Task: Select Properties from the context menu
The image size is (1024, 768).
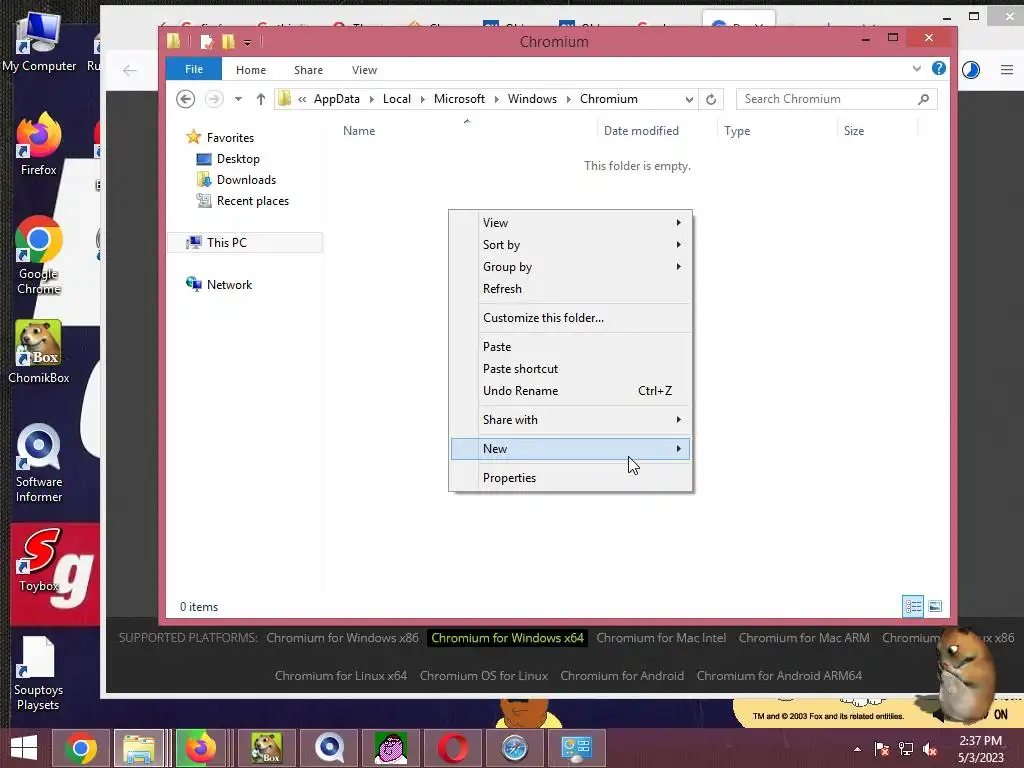Action: pos(570,477)
